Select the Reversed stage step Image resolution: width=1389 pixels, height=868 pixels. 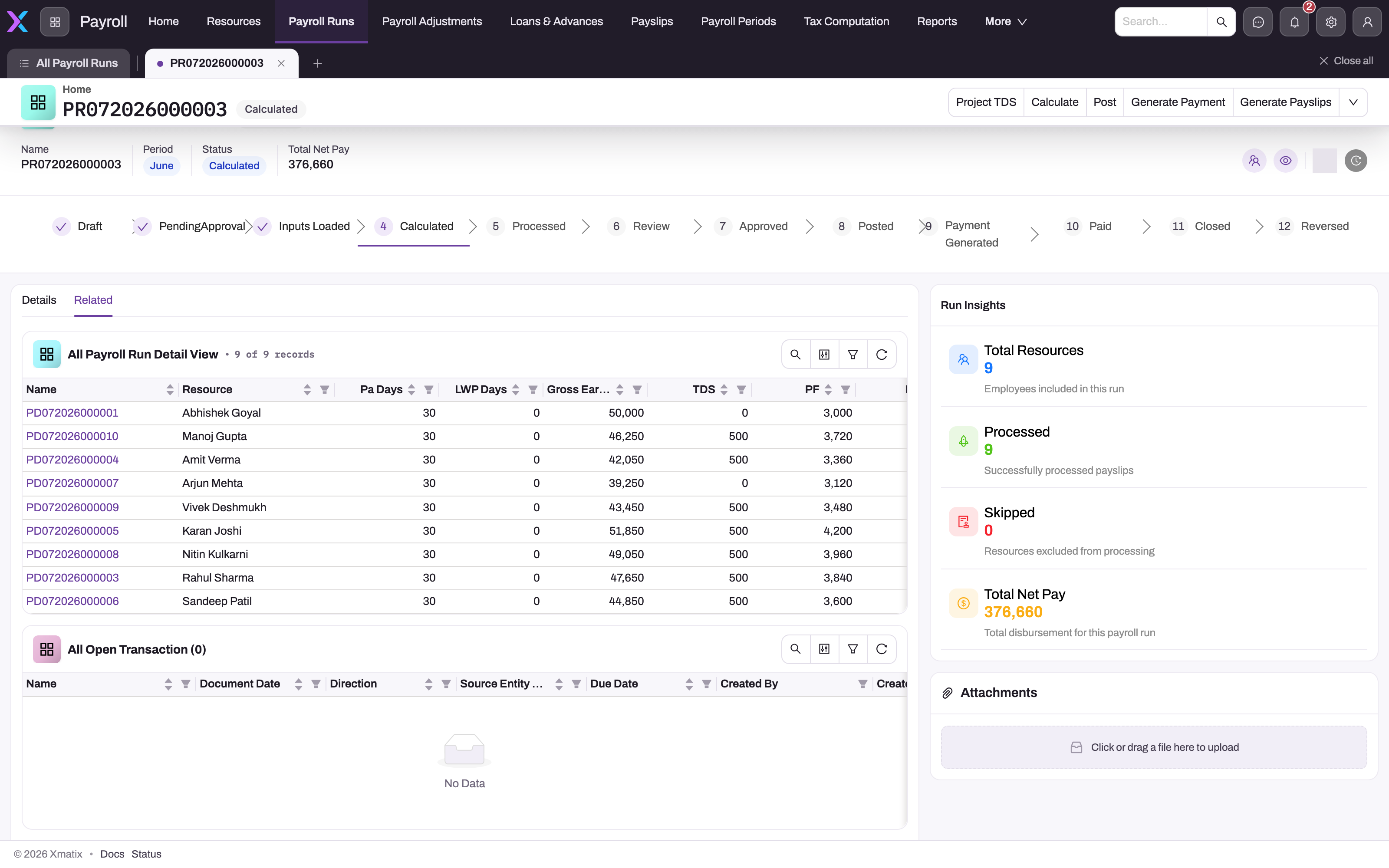[x=1313, y=226]
